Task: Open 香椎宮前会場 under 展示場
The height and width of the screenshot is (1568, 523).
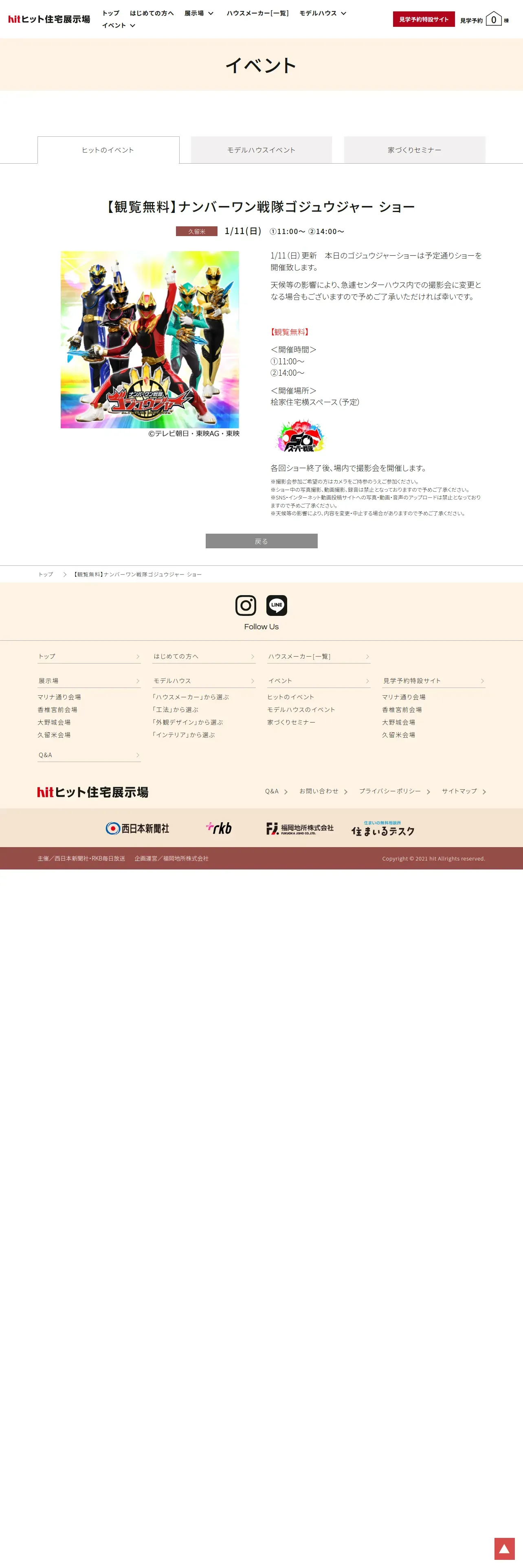Action: [x=57, y=710]
